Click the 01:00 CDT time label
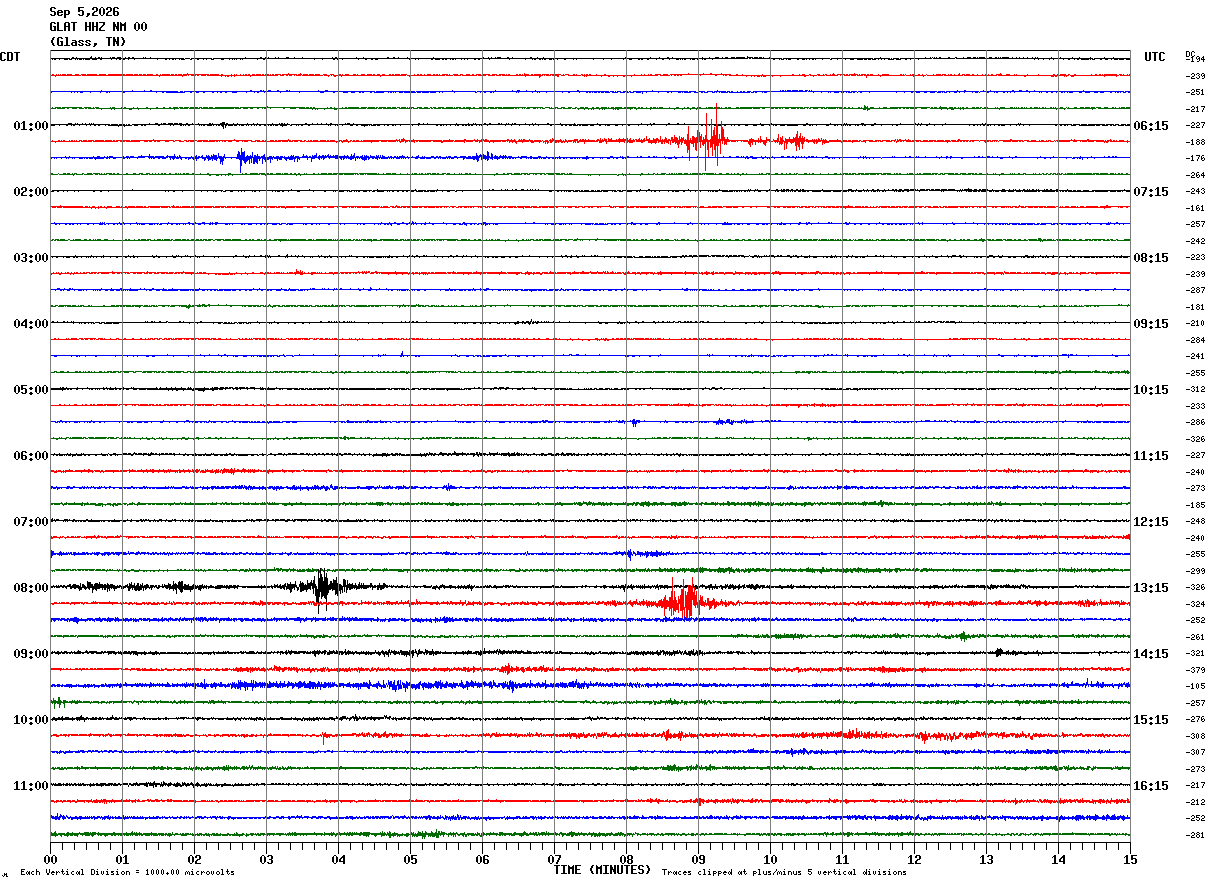The width and height of the screenshot is (1210, 886). 31,125
